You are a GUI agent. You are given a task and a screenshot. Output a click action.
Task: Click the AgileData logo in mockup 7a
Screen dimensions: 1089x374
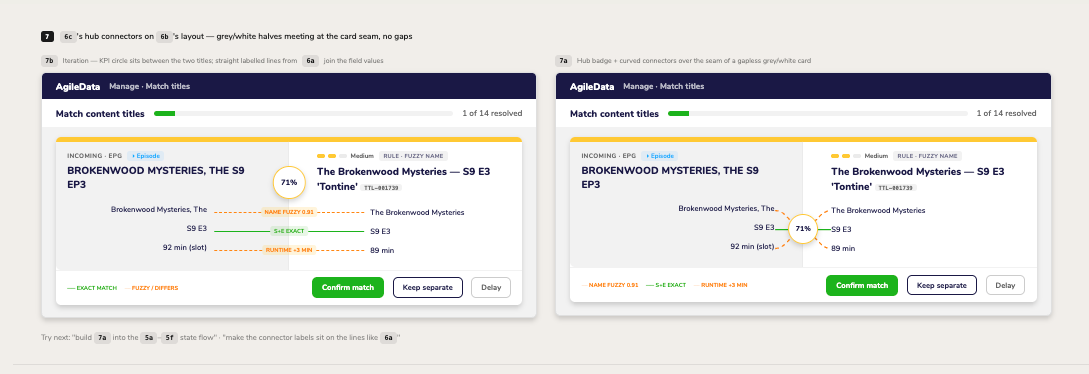(x=592, y=87)
